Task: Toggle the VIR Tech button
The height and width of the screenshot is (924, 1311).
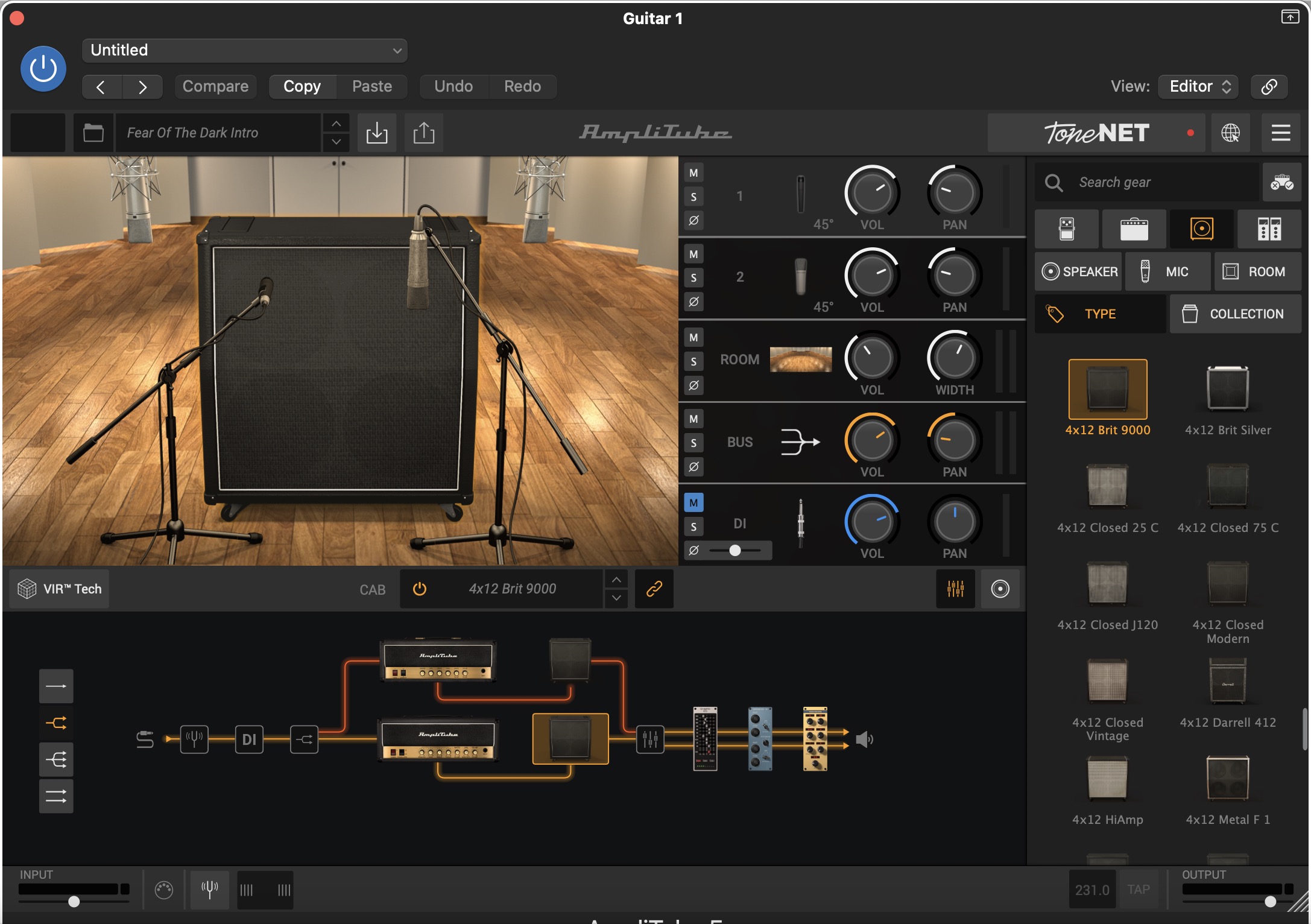Action: coord(59,589)
